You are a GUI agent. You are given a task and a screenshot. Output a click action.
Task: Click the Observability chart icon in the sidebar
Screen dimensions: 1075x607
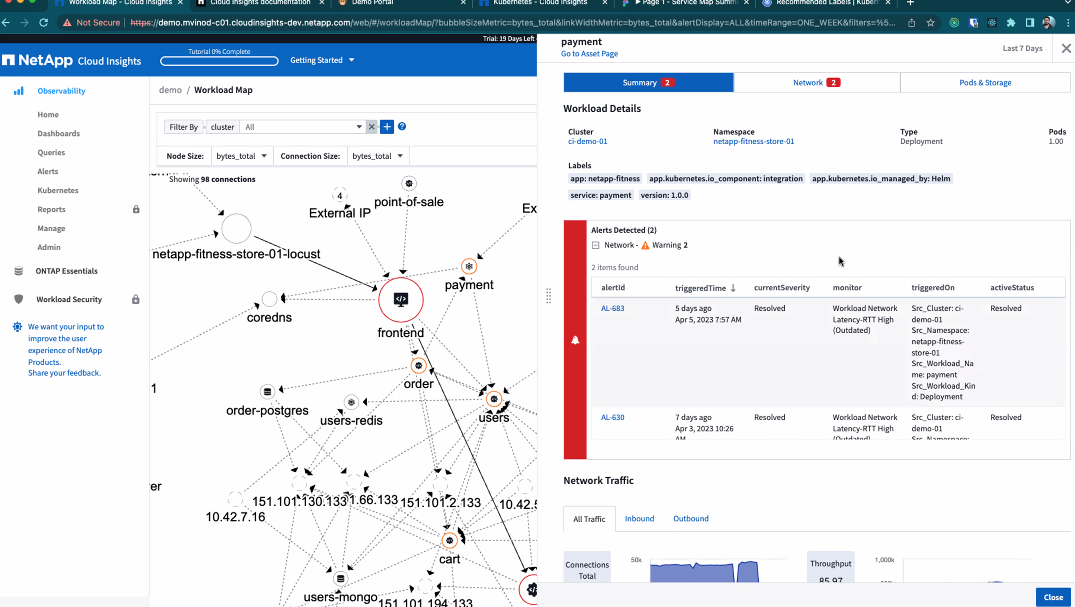(x=18, y=91)
